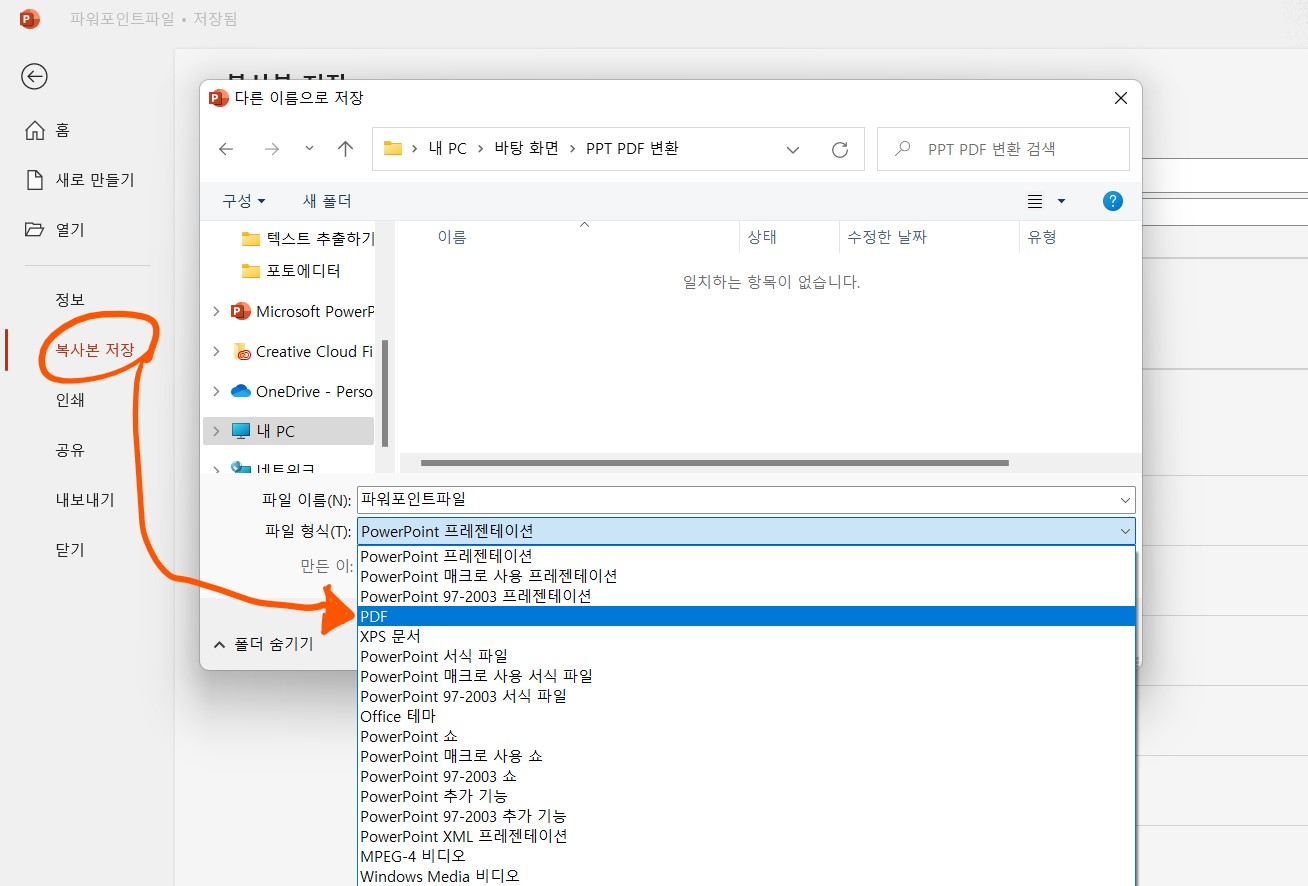Select 내 PC in navigation pane

pos(289,431)
